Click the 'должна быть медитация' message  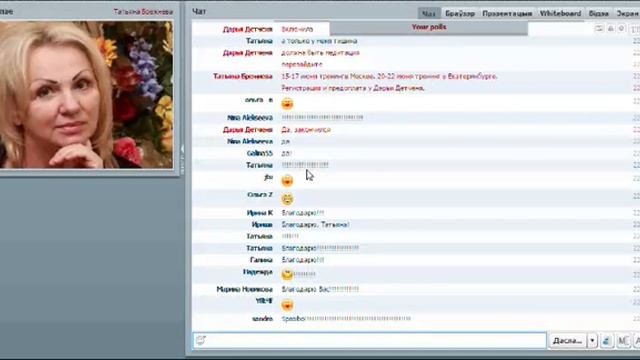[x=320, y=53]
